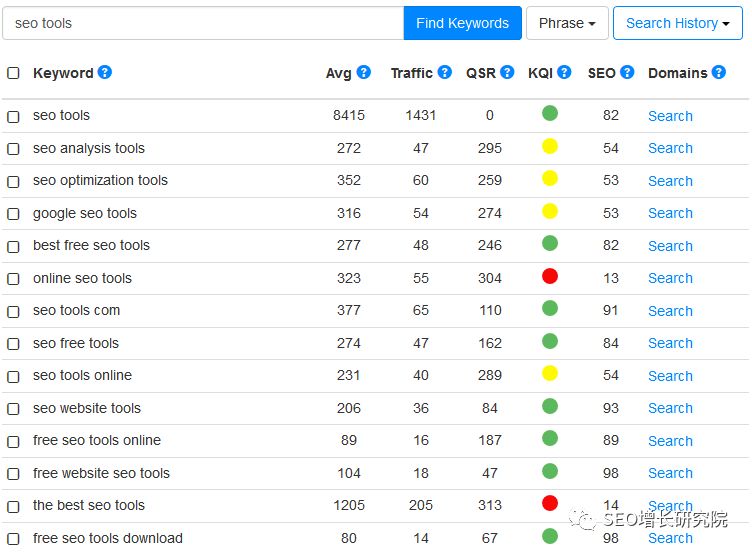Open Domains Search link for free seo tools download
The image size is (752, 552).
click(670, 538)
